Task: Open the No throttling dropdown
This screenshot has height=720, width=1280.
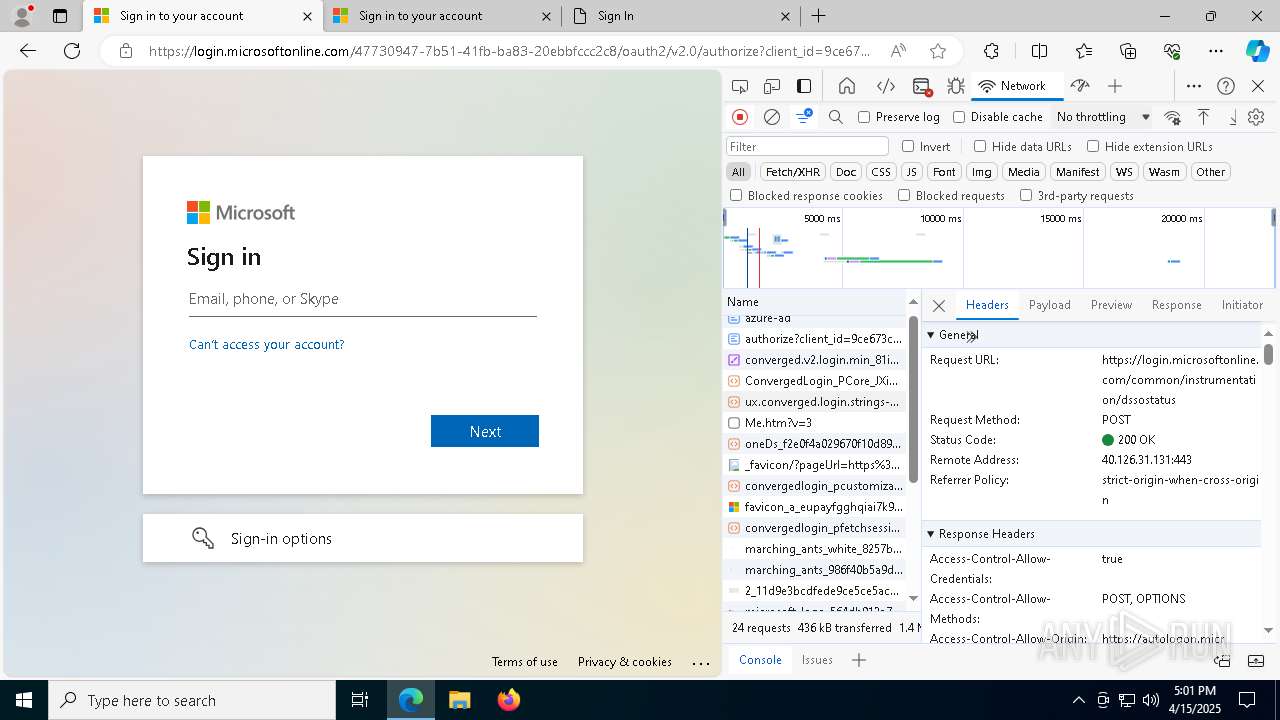Action: point(1102,117)
